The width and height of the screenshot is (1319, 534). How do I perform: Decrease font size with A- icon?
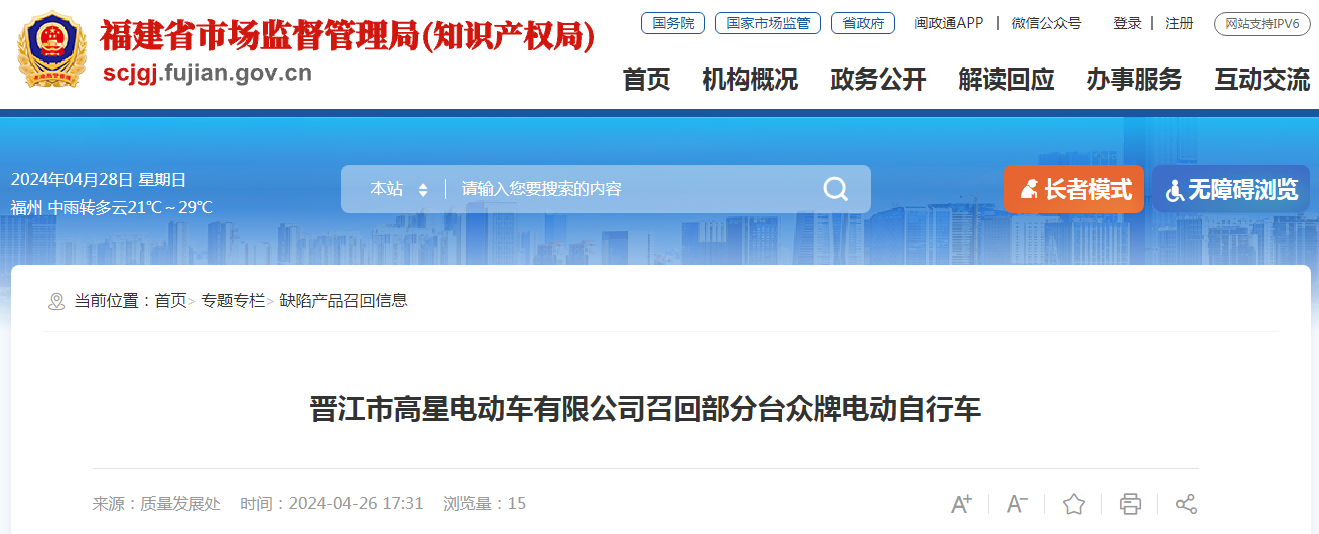coord(1017,504)
